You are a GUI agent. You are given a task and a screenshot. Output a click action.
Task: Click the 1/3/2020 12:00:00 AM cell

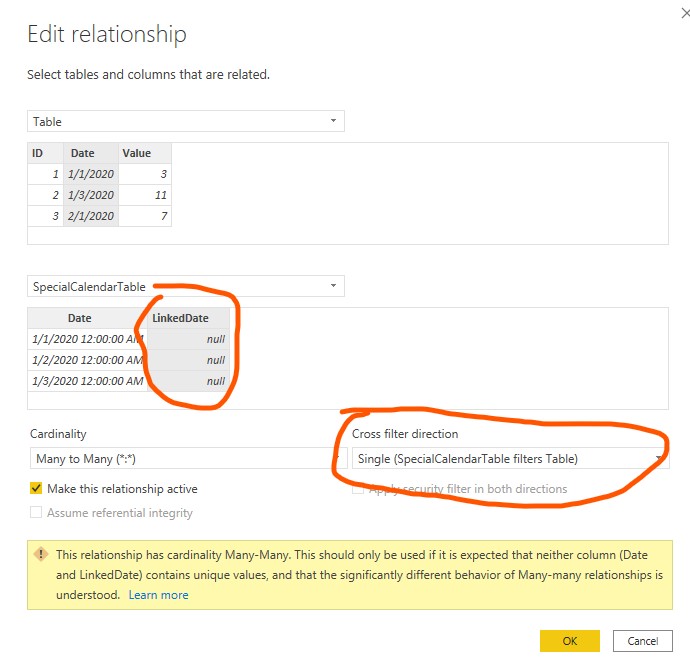click(x=88, y=381)
